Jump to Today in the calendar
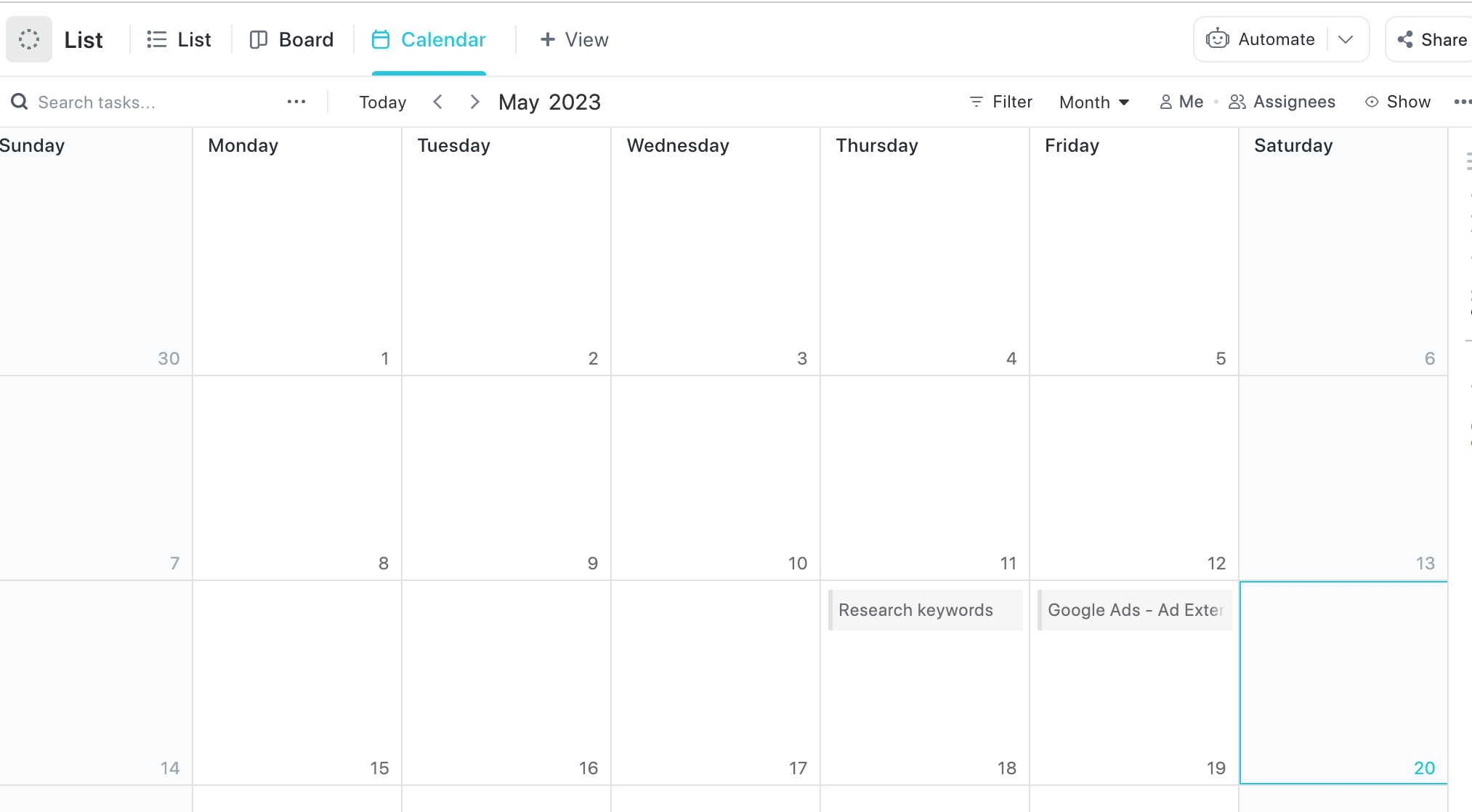This screenshot has width=1472, height=812. click(382, 102)
